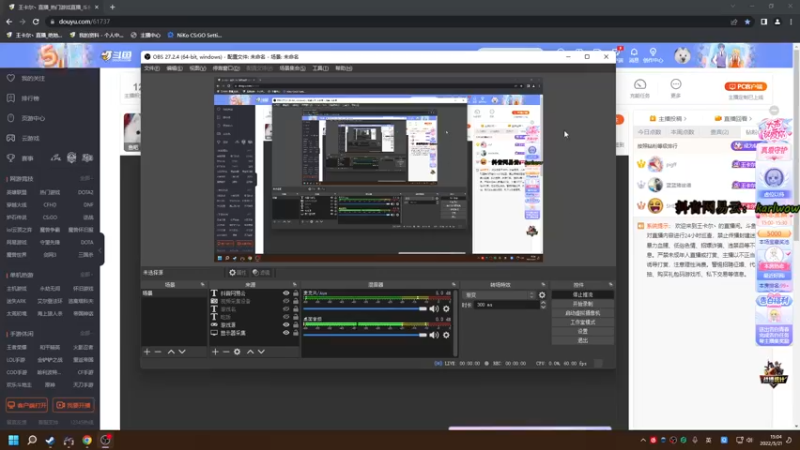Toggle visibility of third source row
This screenshot has width=800, height=450.
tap(286, 309)
